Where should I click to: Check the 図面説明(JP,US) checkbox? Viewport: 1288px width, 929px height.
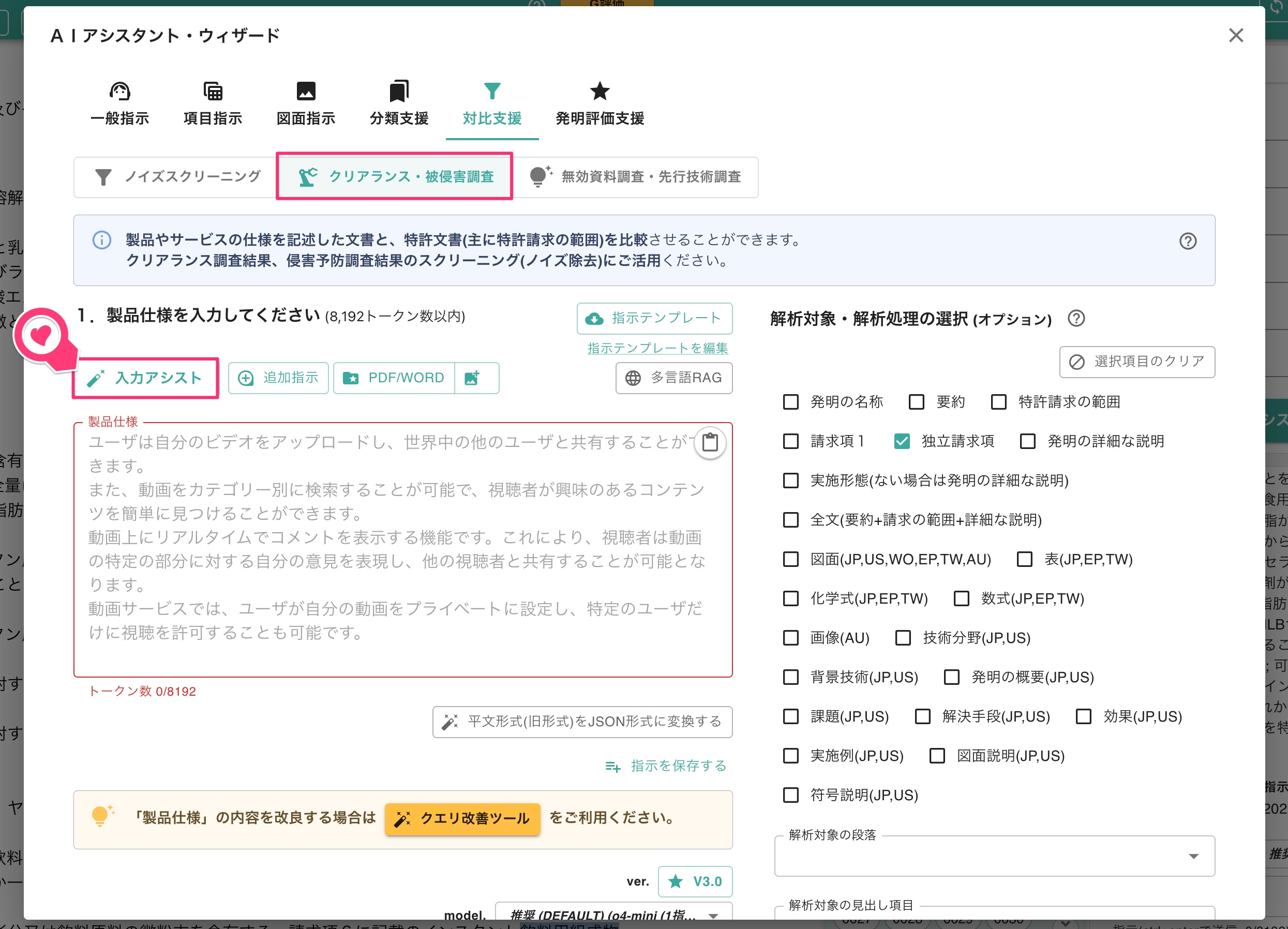[937, 756]
